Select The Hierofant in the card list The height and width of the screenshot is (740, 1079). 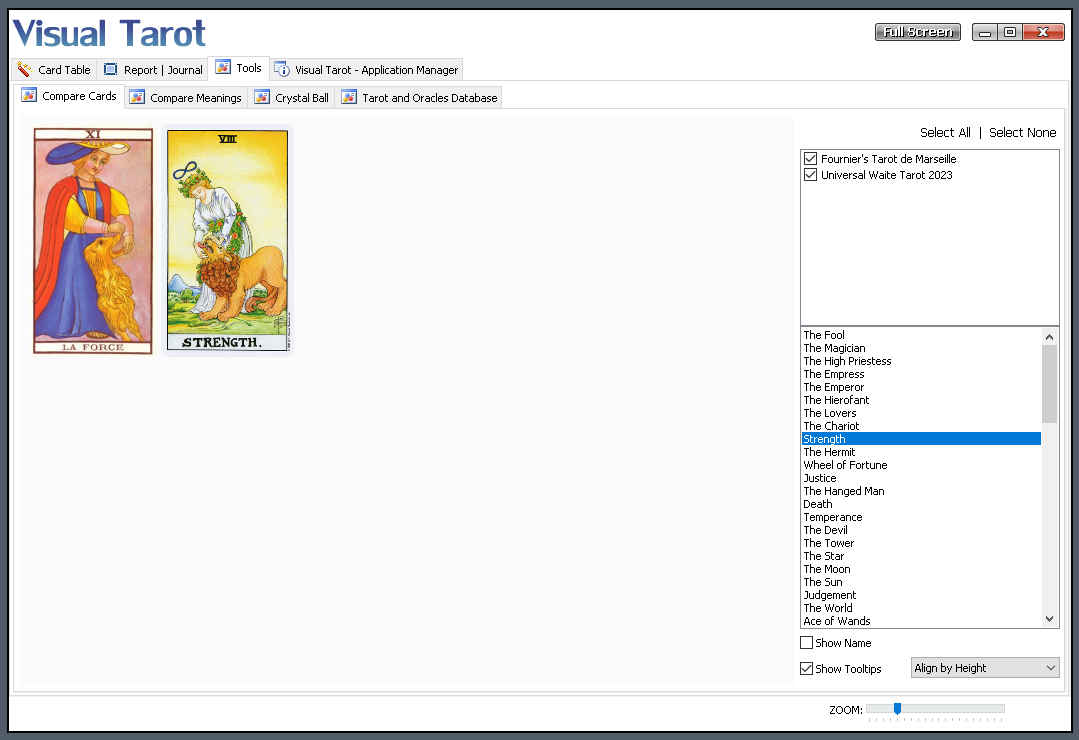point(921,400)
